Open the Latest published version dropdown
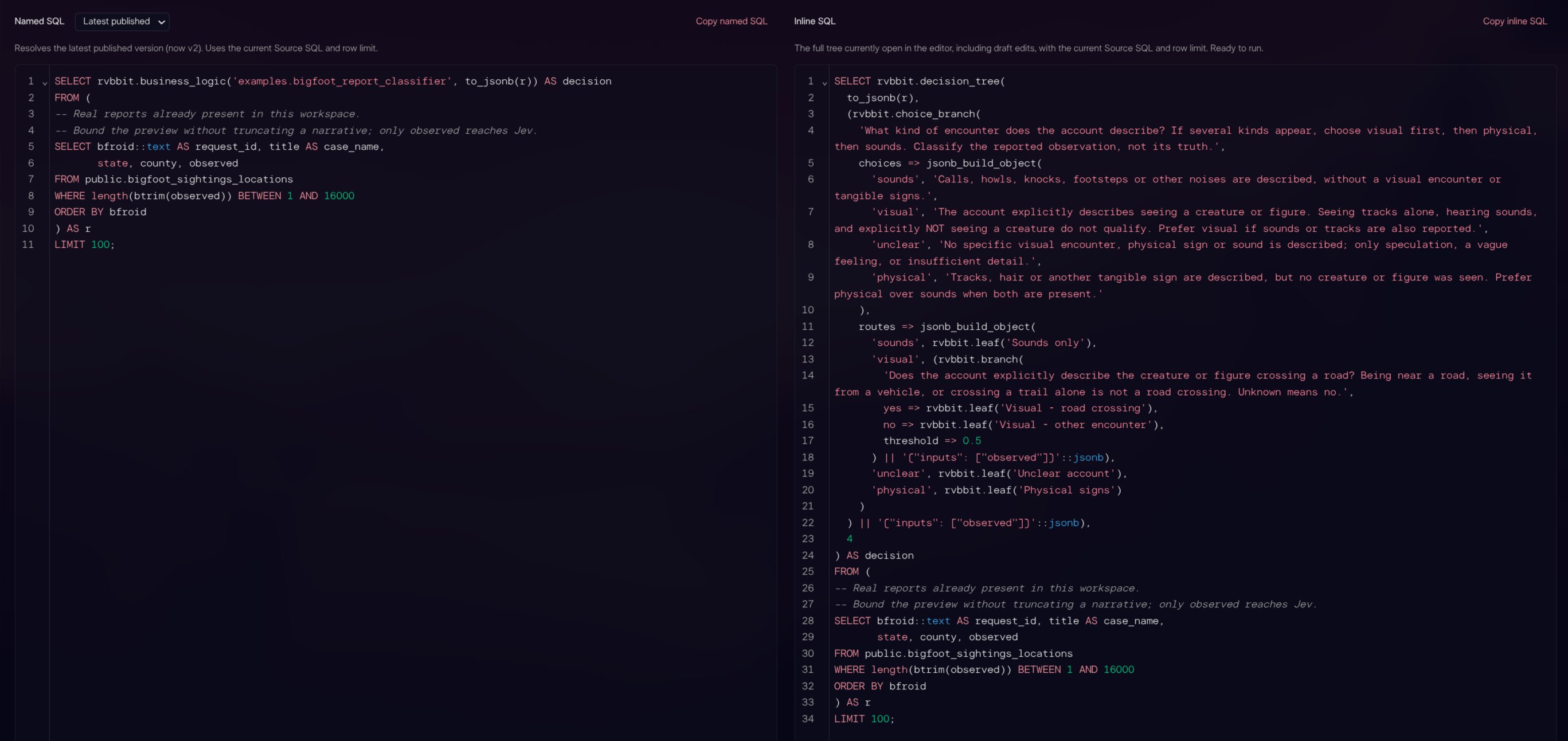 click(122, 21)
